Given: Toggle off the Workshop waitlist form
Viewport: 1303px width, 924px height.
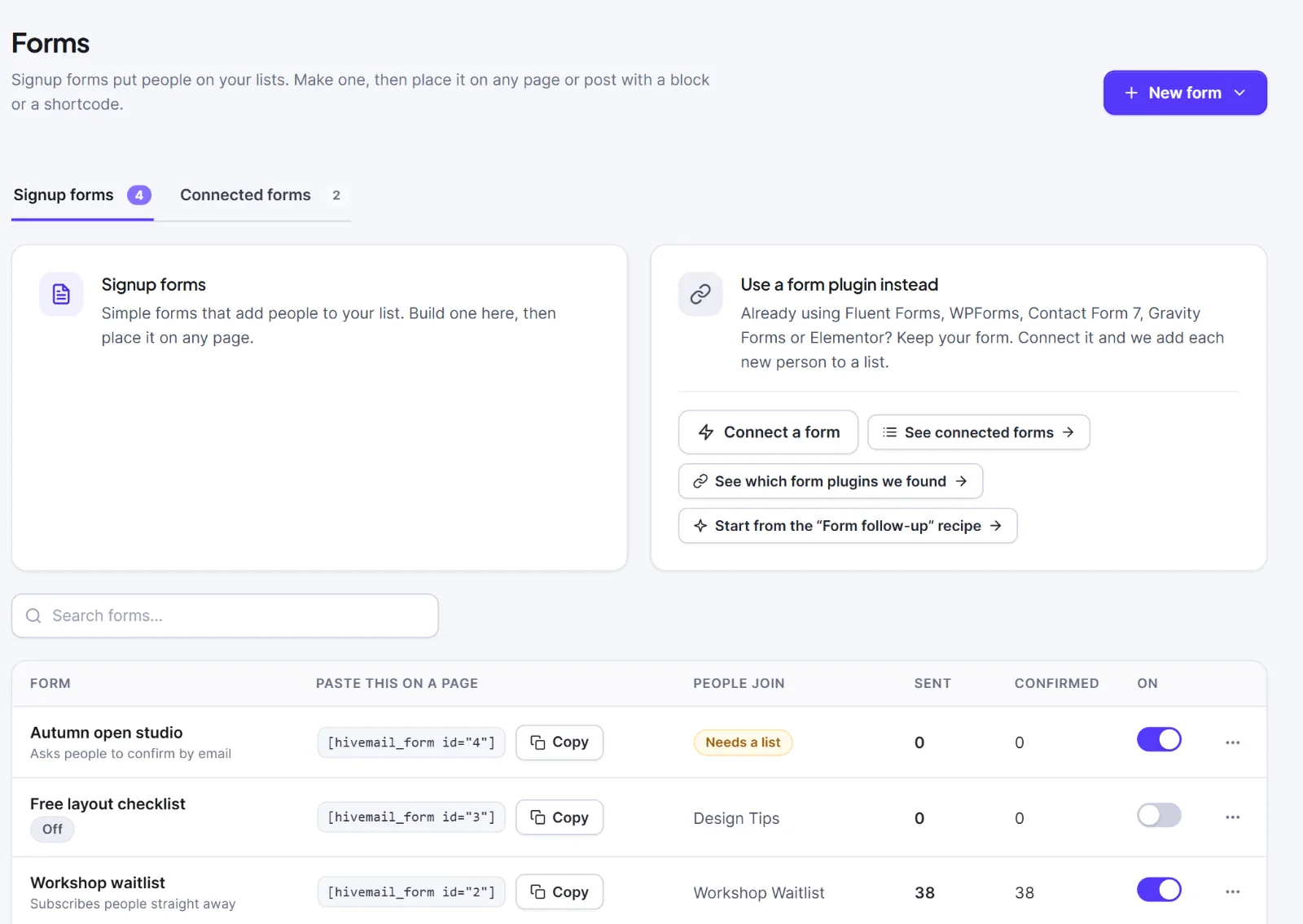Looking at the screenshot, I should pos(1159,890).
